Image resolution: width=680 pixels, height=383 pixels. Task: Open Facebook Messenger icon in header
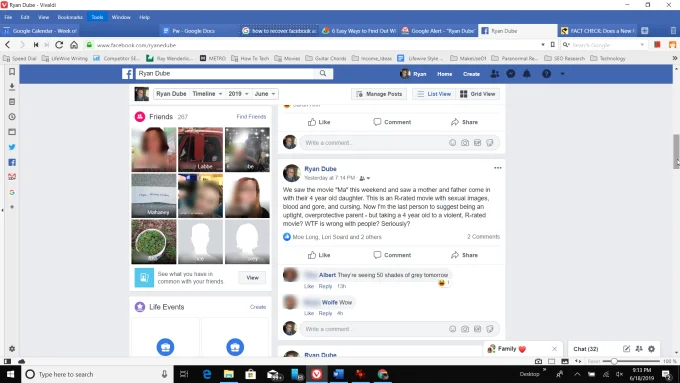[511, 74]
